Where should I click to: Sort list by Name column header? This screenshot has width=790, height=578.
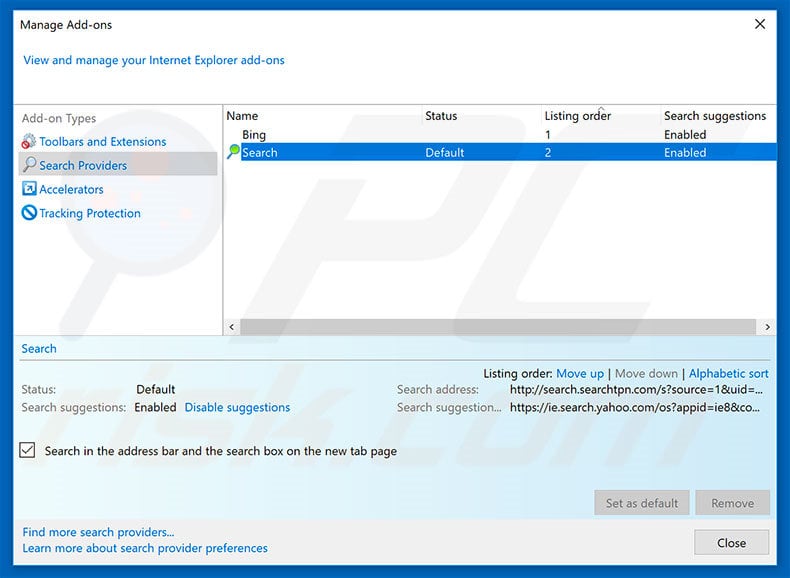242,116
